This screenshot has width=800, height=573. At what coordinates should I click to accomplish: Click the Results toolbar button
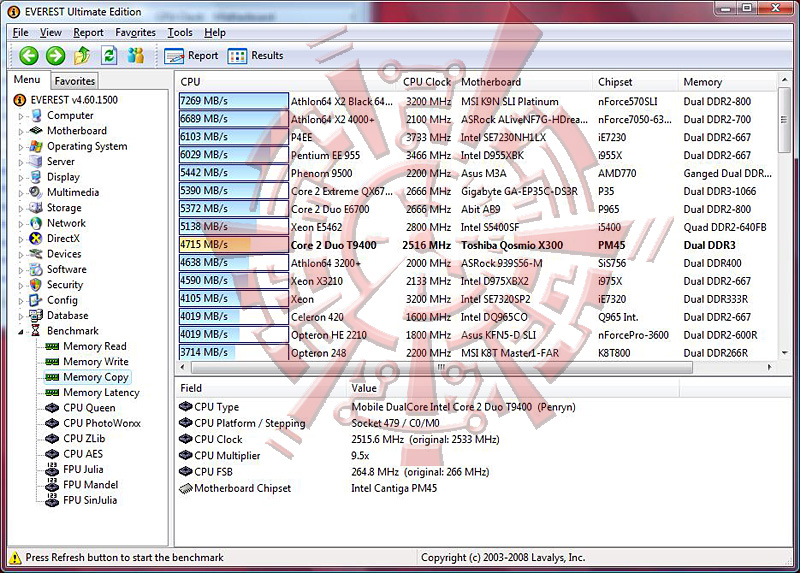[256, 56]
